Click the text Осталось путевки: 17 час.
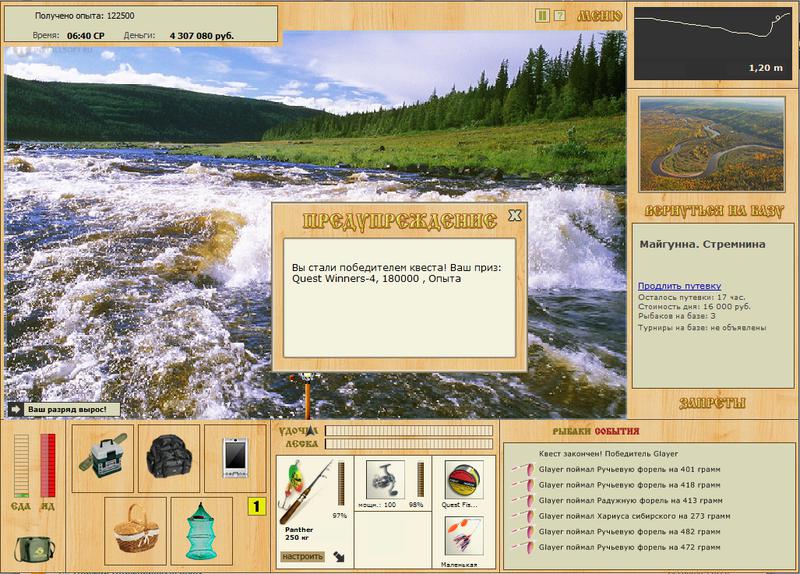Image resolution: width=800 pixels, height=574 pixels. pyautogui.click(x=691, y=297)
